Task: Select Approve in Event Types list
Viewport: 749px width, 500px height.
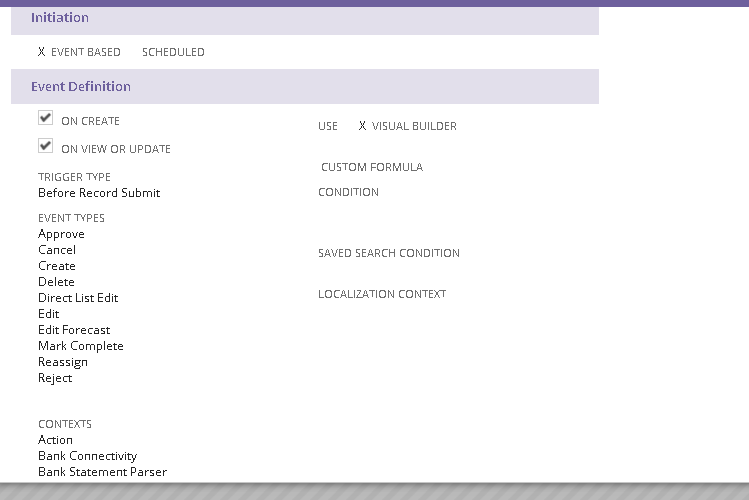Action: click(61, 234)
